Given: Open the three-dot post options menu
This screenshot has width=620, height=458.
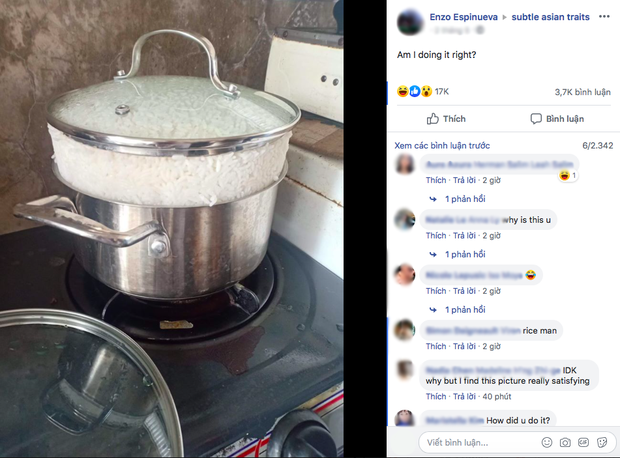Looking at the screenshot, I should point(604,17).
